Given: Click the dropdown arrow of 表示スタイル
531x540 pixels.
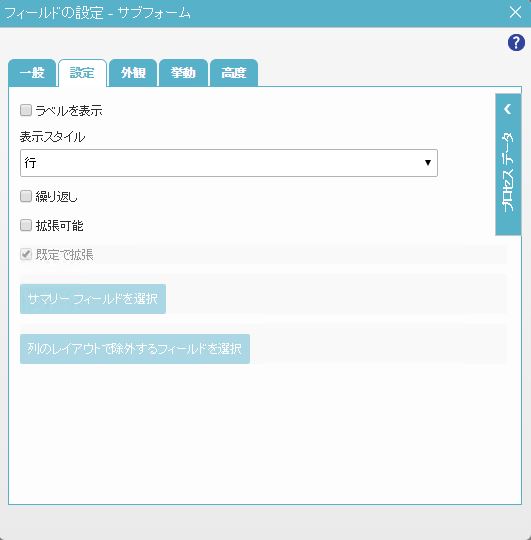Looking at the screenshot, I should pyautogui.click(x=428, y=163).
